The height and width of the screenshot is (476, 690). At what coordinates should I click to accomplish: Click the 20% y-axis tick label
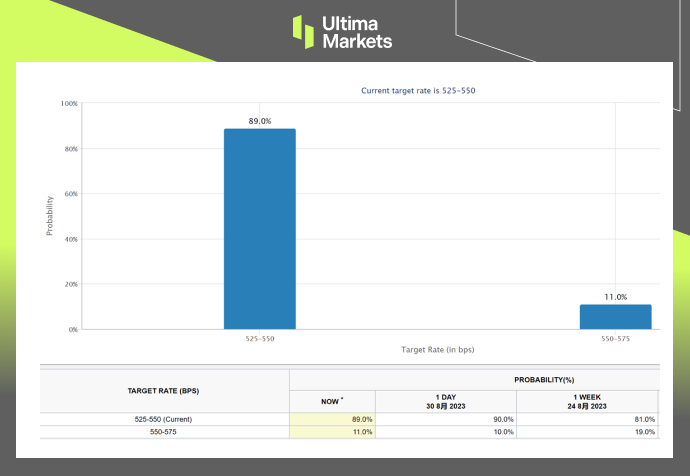71,284
